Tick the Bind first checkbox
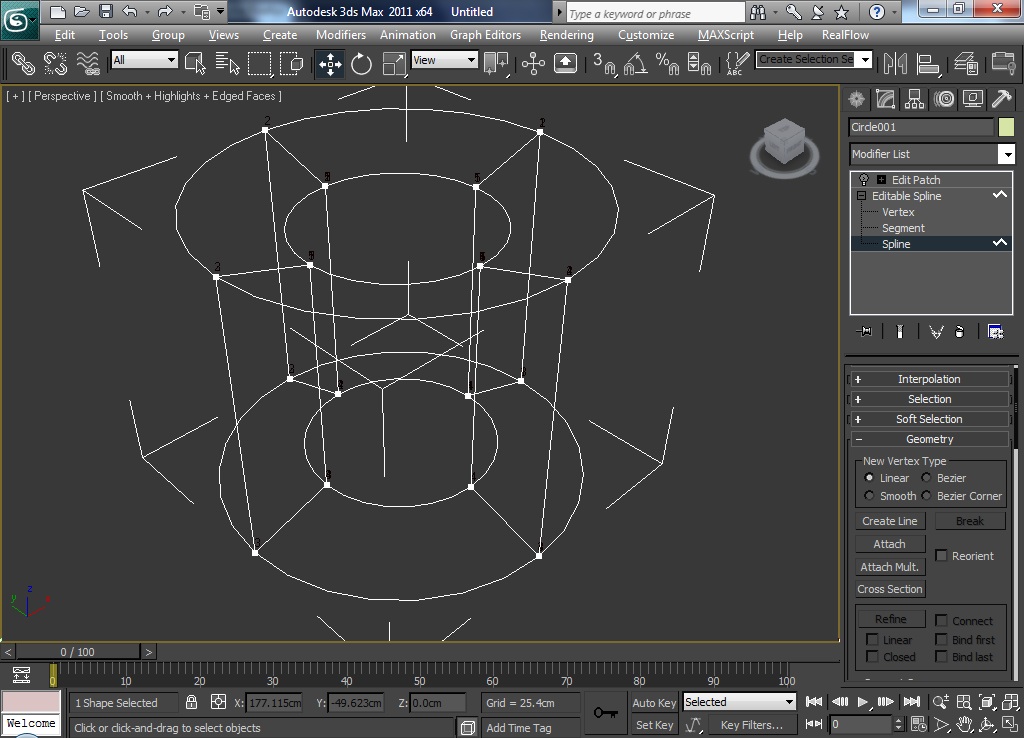 pyautogui.click(x=941, y=639)
